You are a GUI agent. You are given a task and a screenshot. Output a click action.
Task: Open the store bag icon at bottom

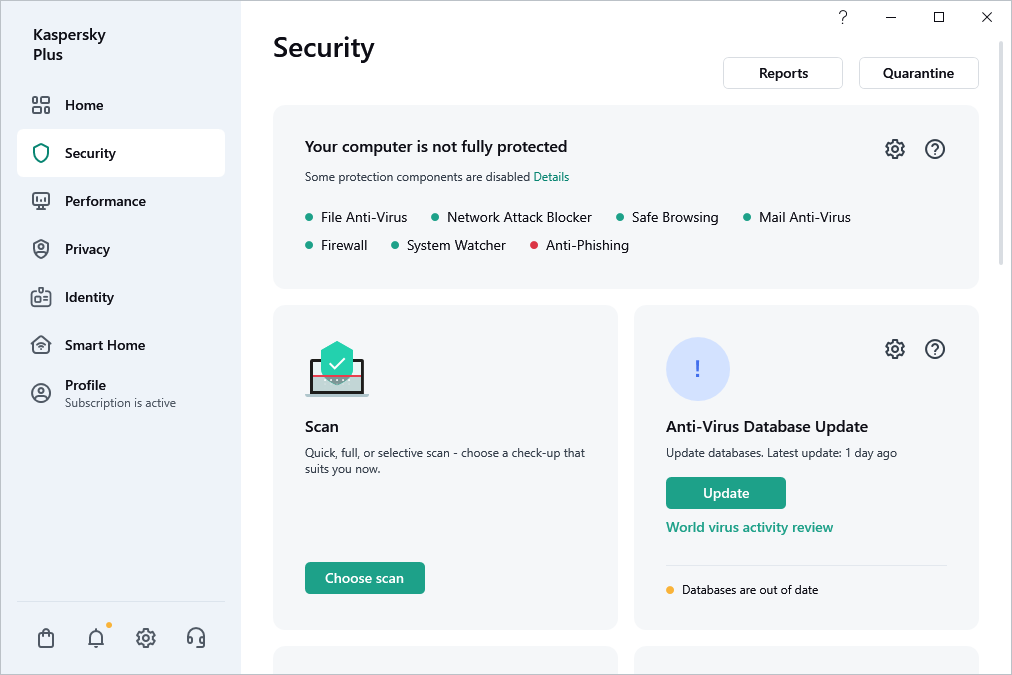point(45,637)
